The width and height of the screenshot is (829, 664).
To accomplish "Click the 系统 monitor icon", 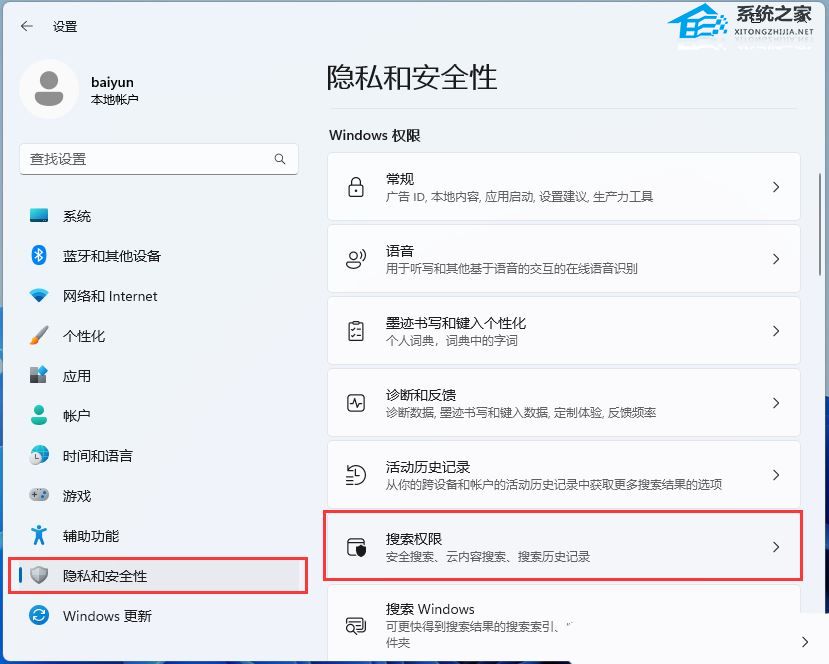I will [x=39, y=215].
